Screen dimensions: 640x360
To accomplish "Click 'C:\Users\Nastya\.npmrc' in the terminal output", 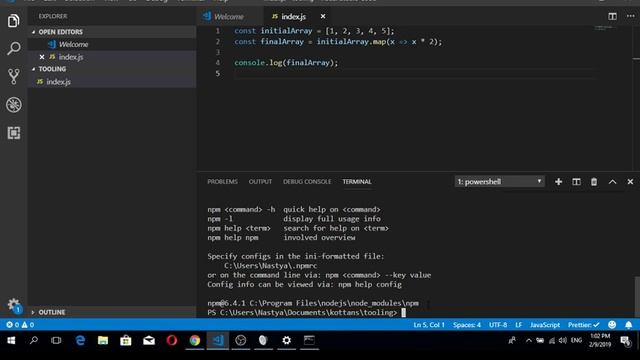I will coord(271,266).
